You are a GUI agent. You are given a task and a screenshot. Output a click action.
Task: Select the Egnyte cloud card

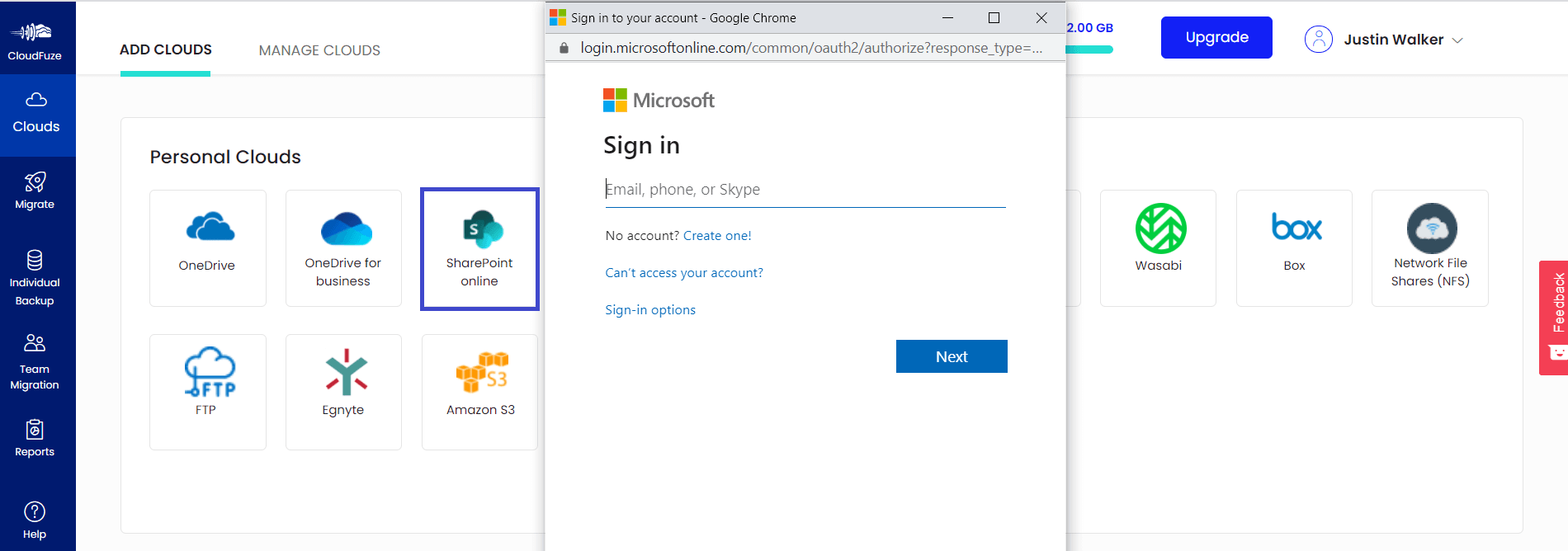pos(343,392)
